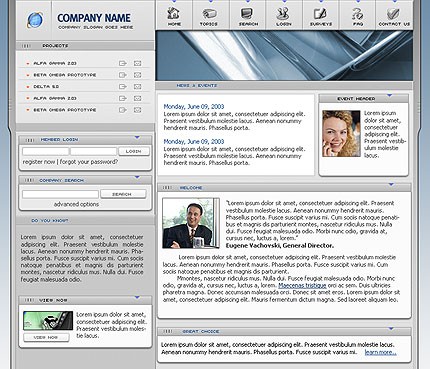Click the News & Events header
The height and width of the screenshot is (369, 430).
(197, 86)
